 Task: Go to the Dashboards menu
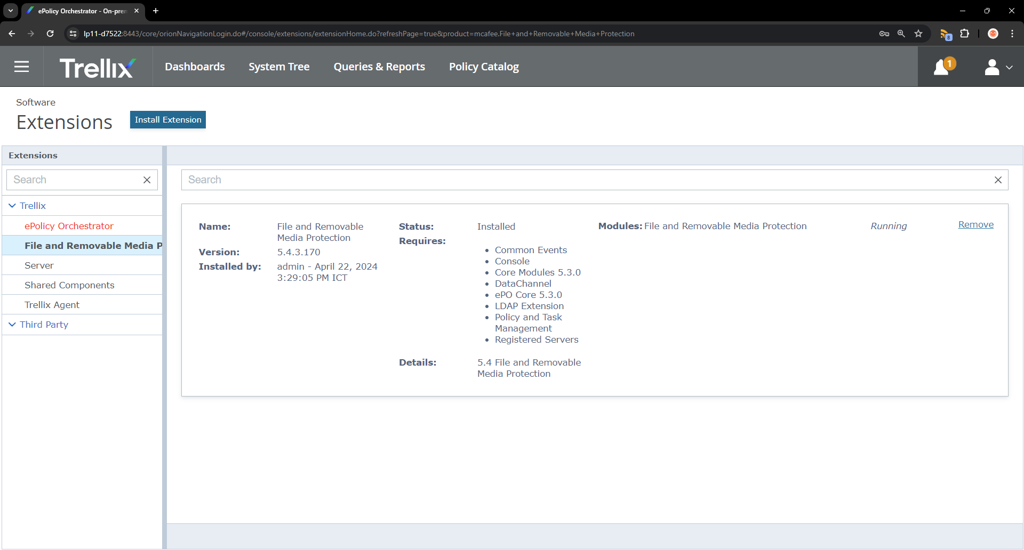(194, 67)
